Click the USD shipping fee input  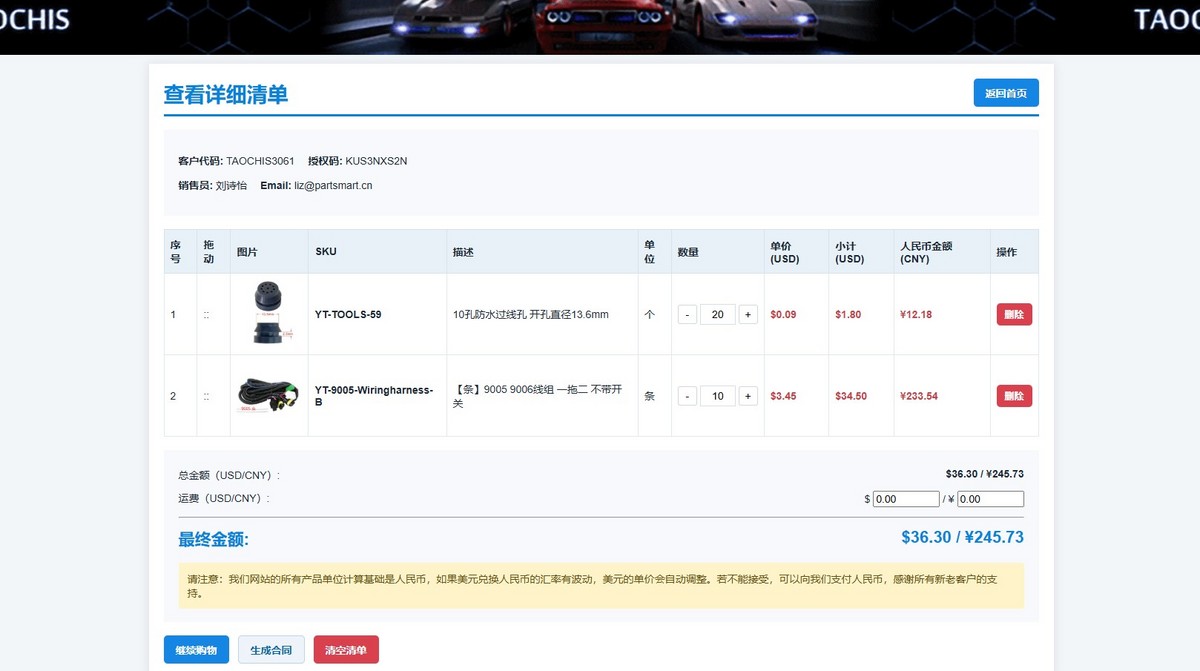[x=906, y=499]
